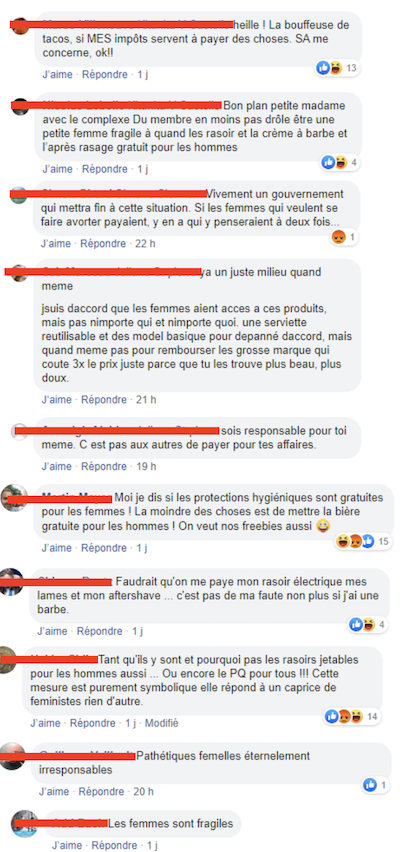Like the 'bouffeuse de tacos' comment via J'aime

tap(57, 74)
